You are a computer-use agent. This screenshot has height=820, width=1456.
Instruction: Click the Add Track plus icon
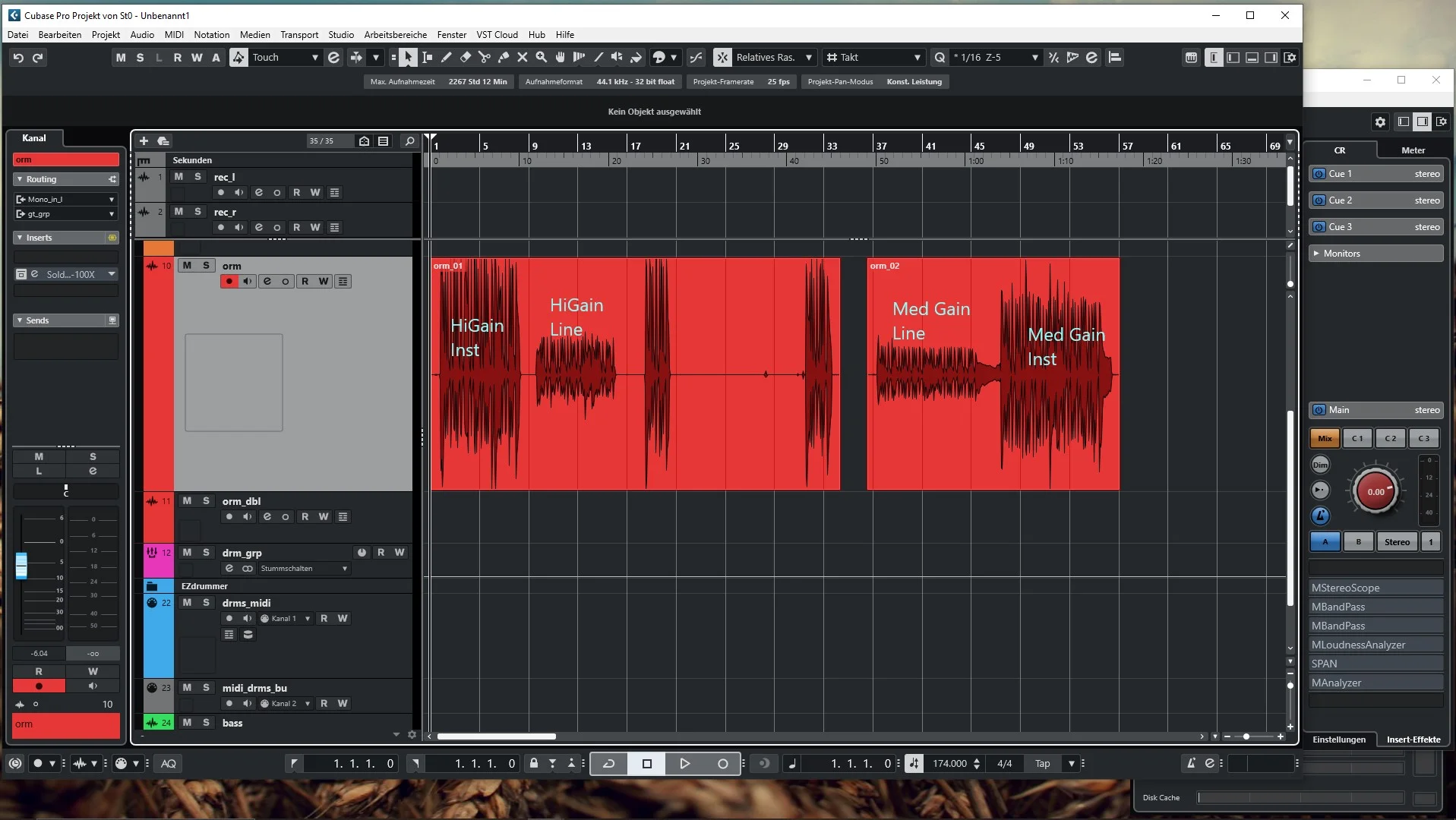pos(144,141)
